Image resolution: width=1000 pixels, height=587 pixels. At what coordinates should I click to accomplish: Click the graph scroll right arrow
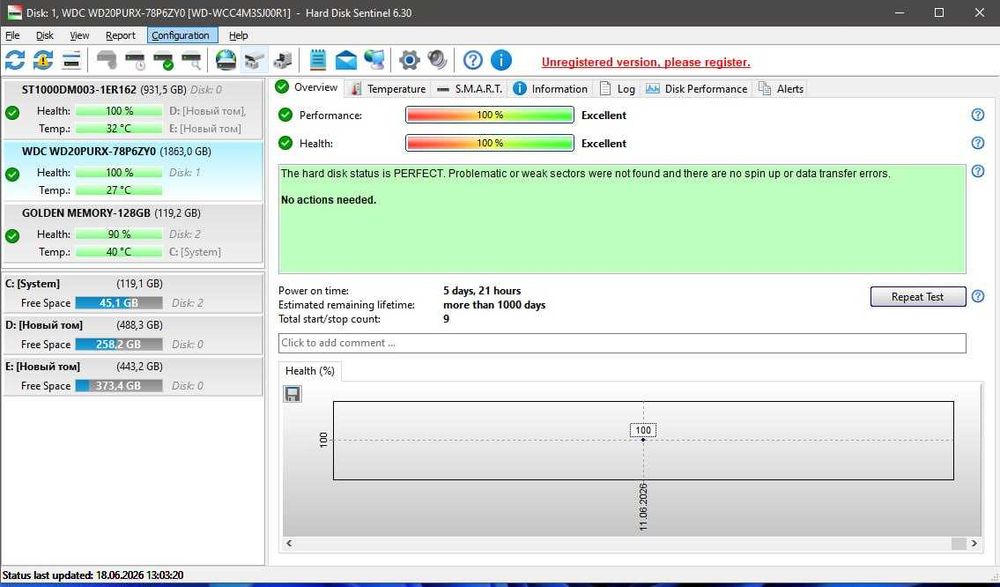(974, 543)
